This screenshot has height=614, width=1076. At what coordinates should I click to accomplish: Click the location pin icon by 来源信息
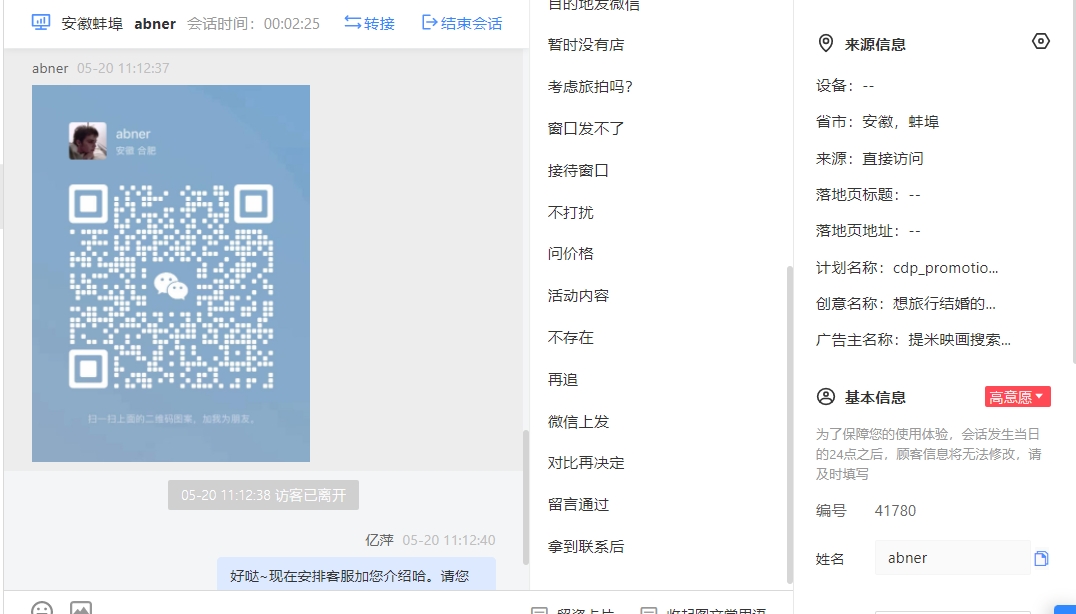click(826, 44)
